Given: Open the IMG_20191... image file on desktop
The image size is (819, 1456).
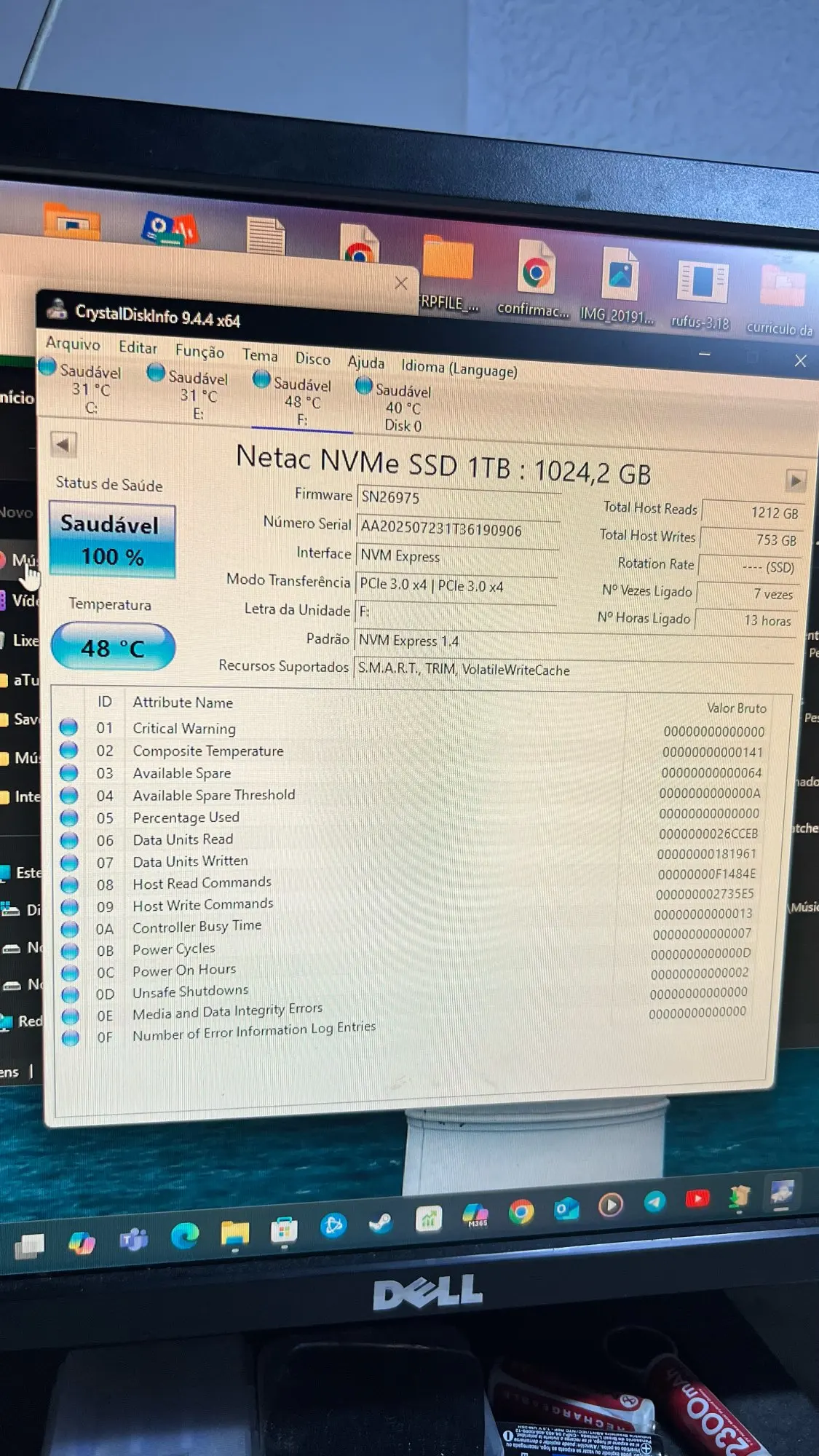Looking at the screenshot, I should pyautogui.click(x=617, y=287).
